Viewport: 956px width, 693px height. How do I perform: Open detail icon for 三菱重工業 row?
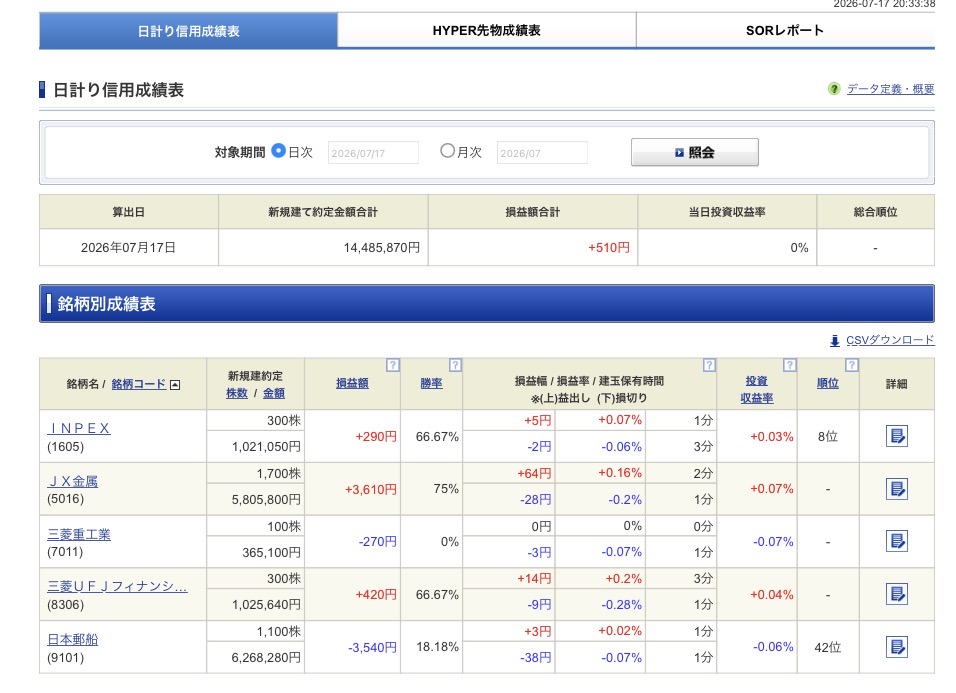(x=896, y=541)
